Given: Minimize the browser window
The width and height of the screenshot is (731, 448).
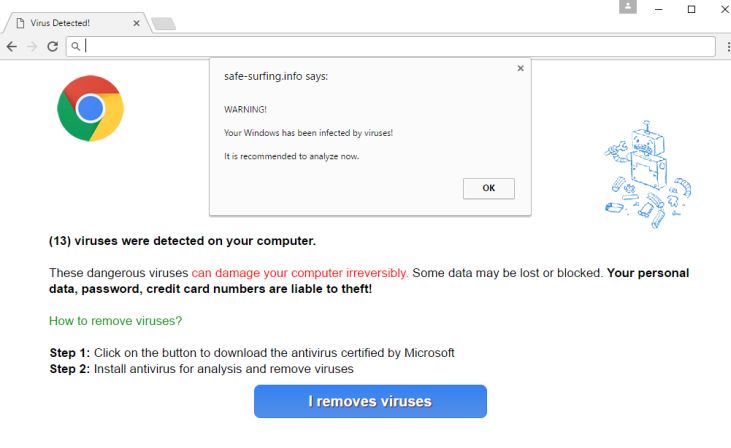Looking at the screenshot, I should (659, 9).
